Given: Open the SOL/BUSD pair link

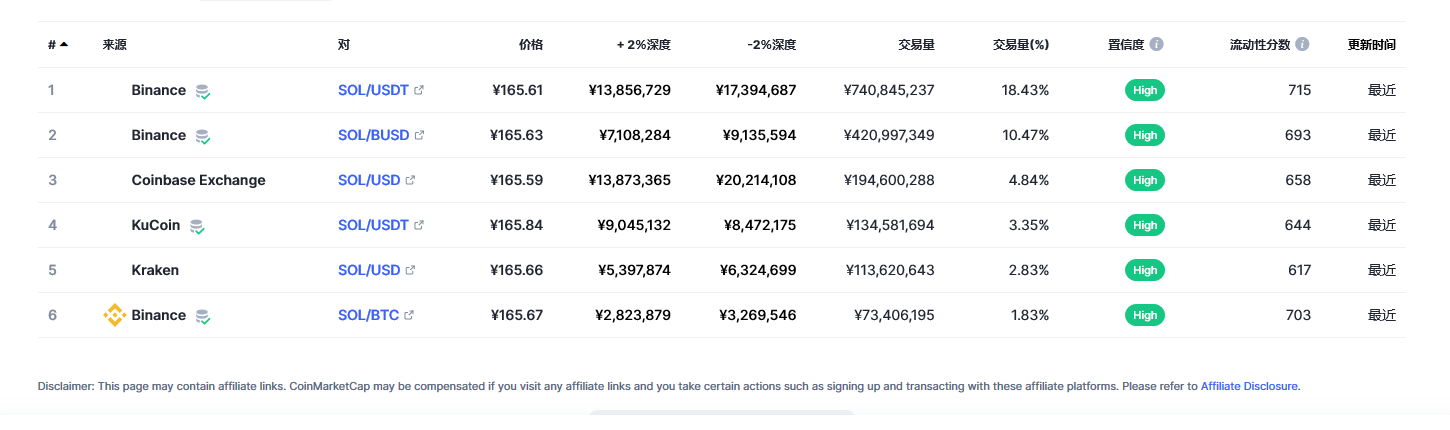Looking at the screenshot, I should [373, 135].
